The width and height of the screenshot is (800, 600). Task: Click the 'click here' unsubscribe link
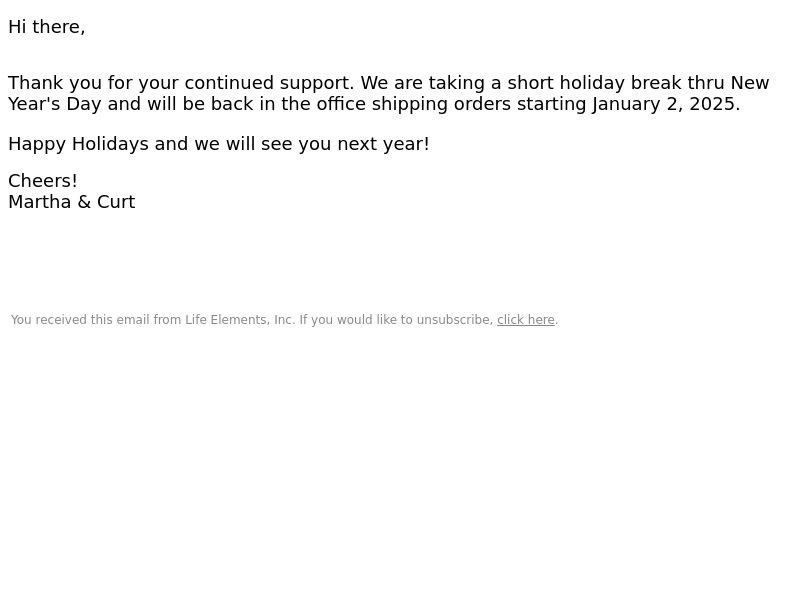526,320
